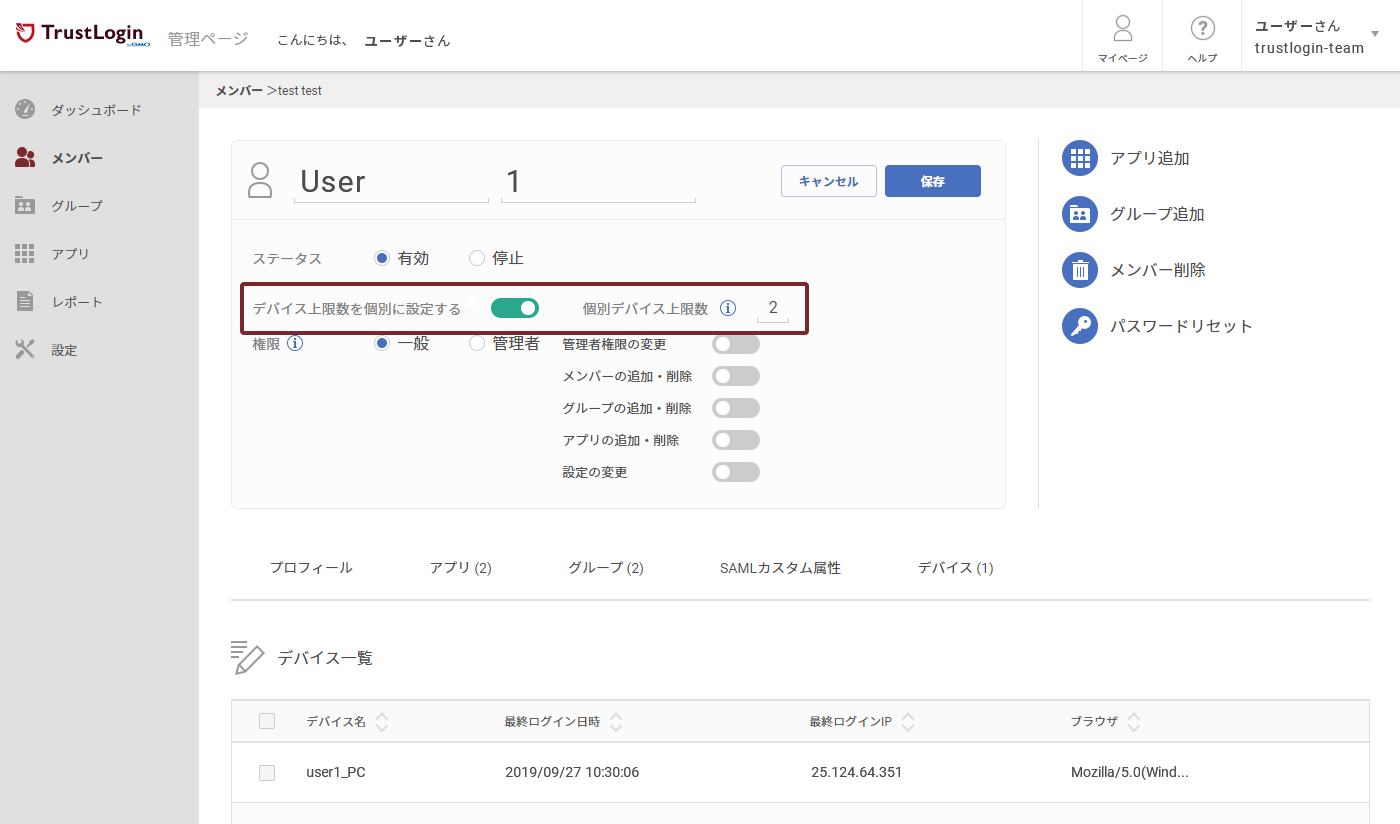Sort the 最終ログイン日時 column
Viewport: 1400px width, 824px height.
click(x=616, y=721)
